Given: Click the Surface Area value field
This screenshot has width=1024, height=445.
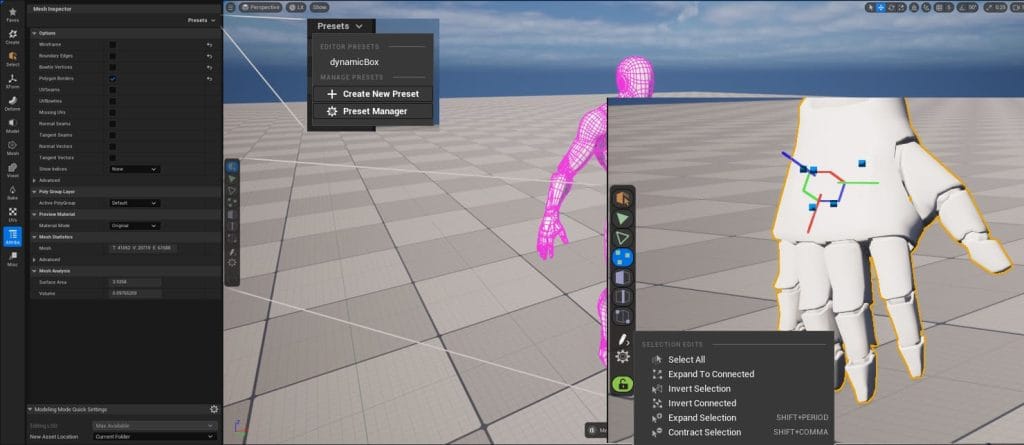Looking at the screenshot, I should (x=132, y=282).
